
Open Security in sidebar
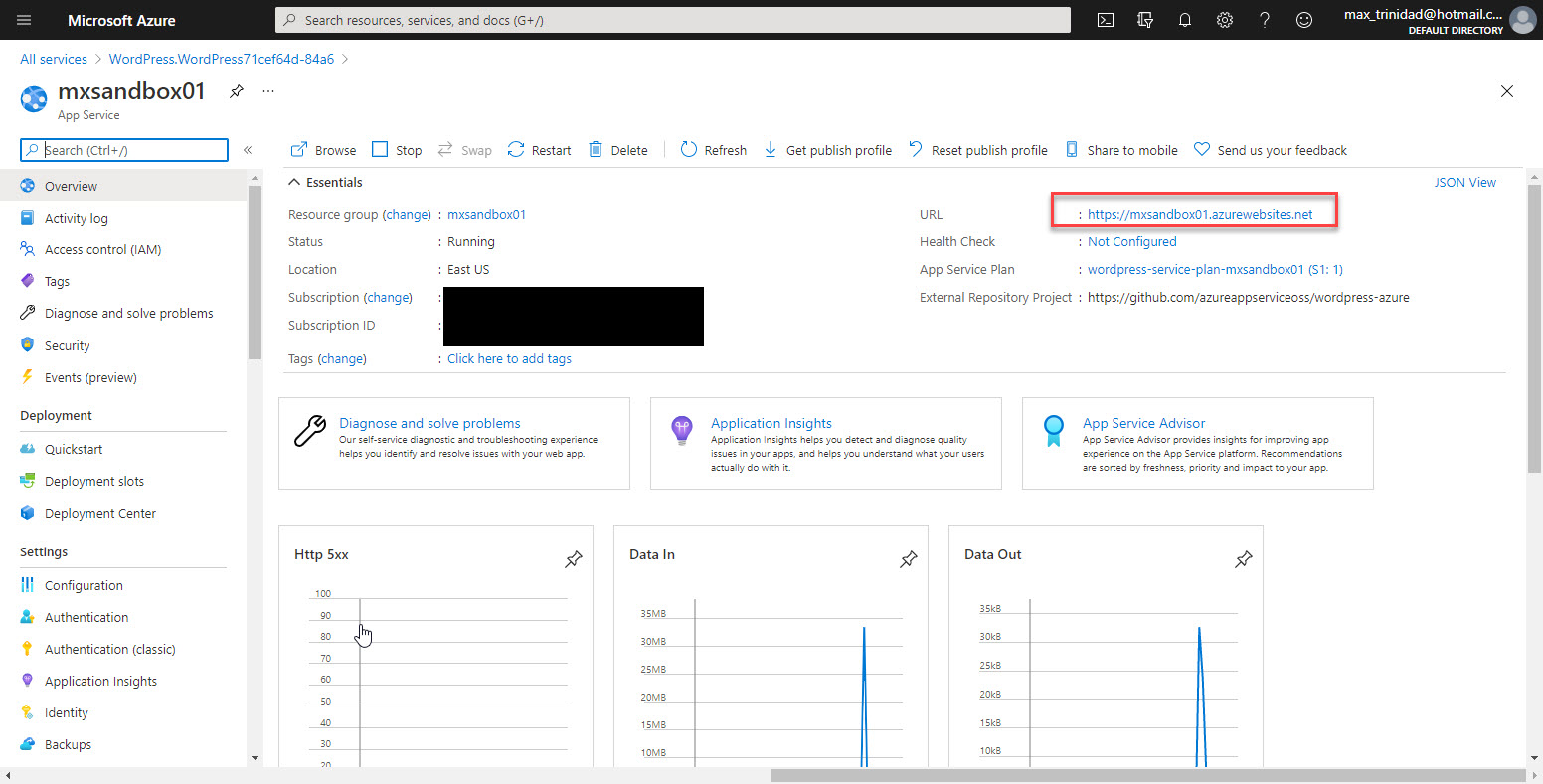pyautogui.click(x=123, y=345)
